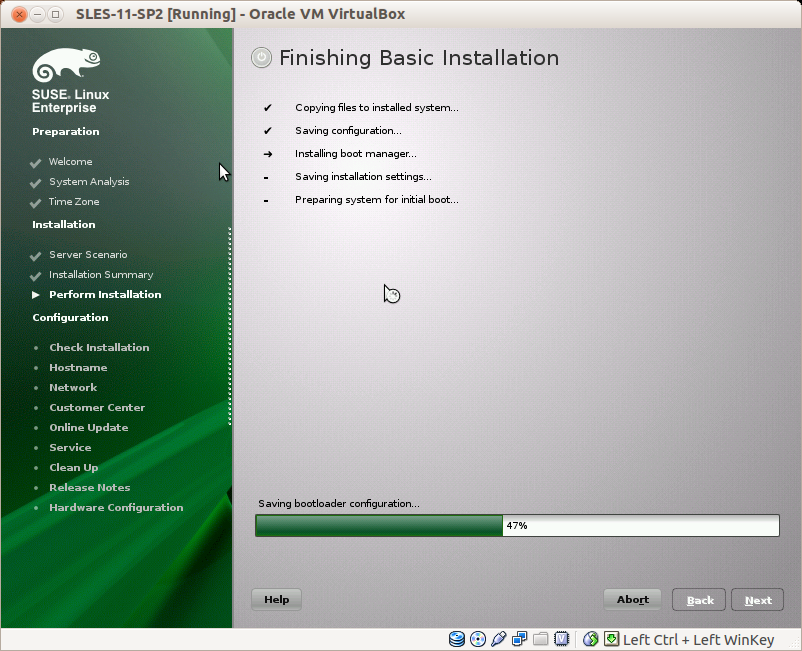Image resolution: width=802 pixels, height=651 pixels.
Task: Click the checkmark next to Copying files
Action: click(x=268, y=108)
